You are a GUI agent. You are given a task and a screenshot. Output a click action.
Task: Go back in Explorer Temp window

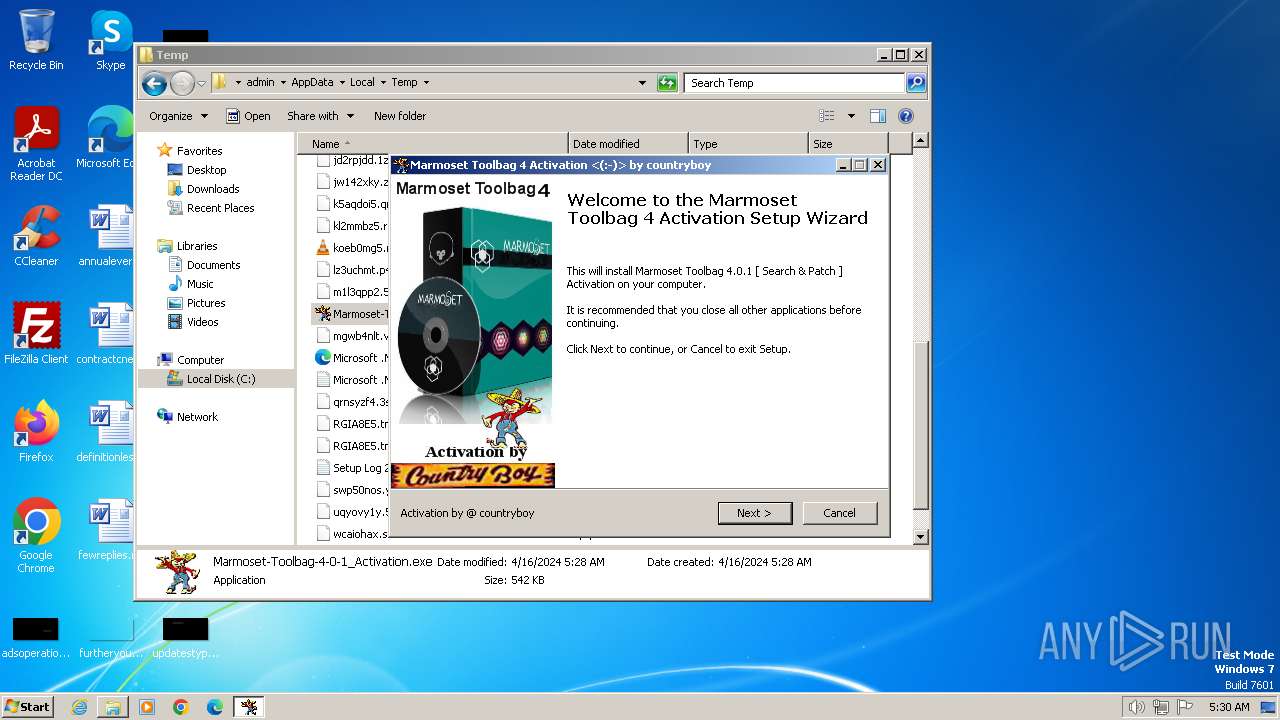(x=154, y=83)
